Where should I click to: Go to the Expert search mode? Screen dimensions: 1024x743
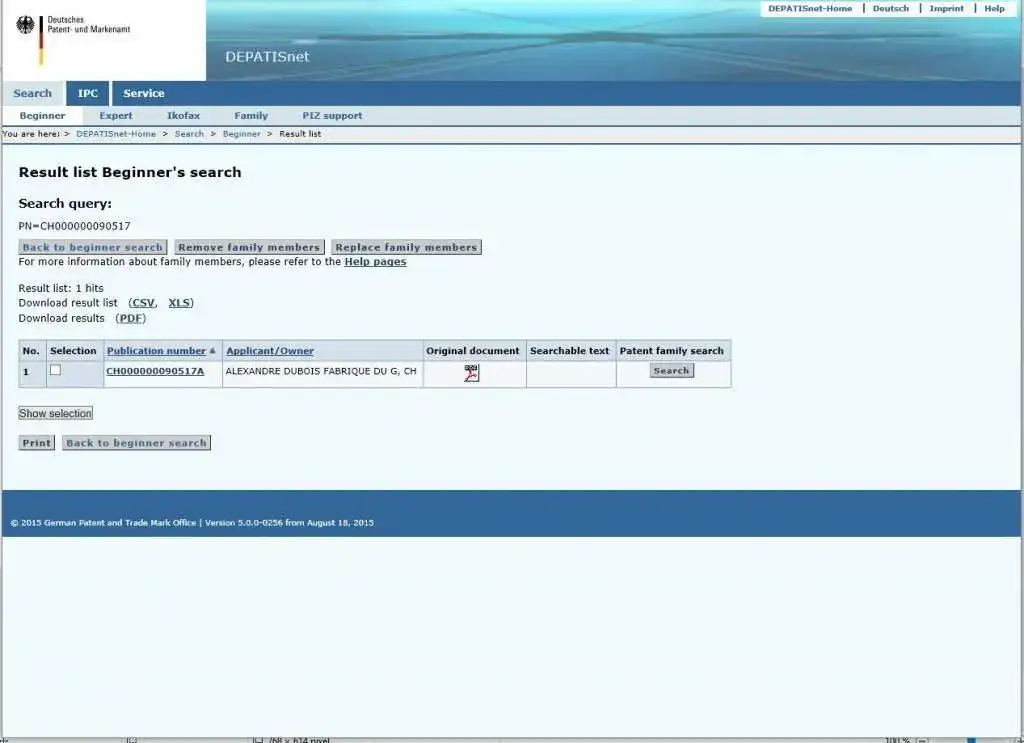click(116, 116)
